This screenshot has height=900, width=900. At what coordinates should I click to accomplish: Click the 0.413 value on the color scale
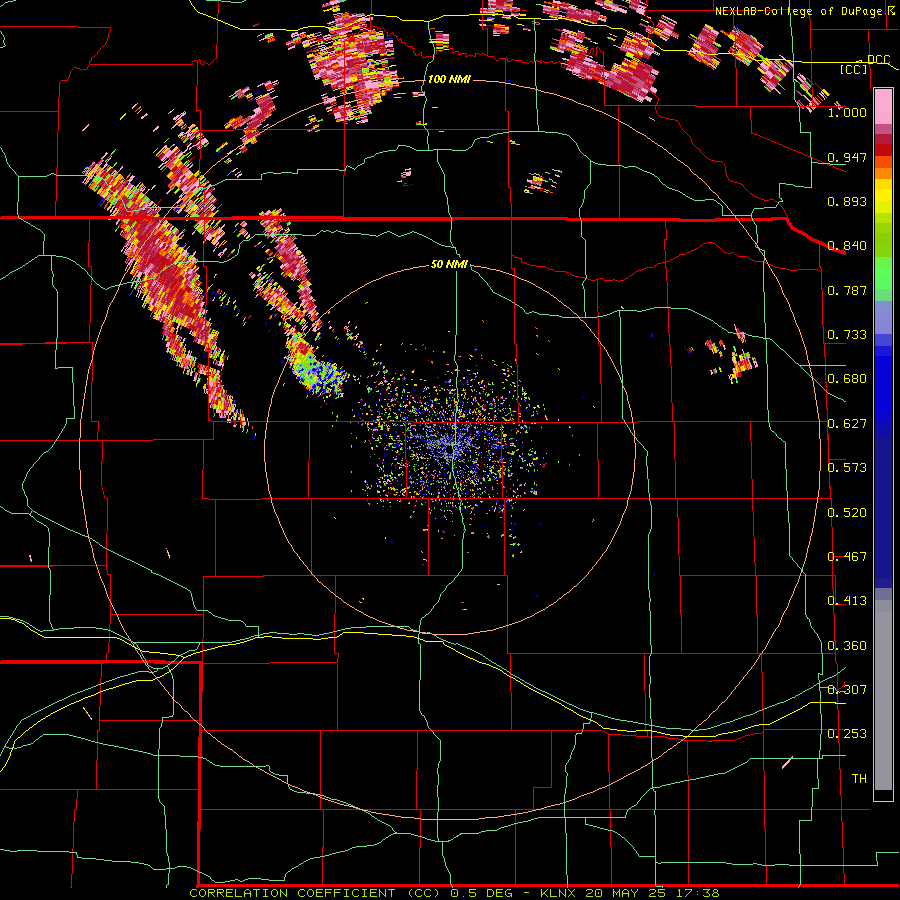coord(847,601)
